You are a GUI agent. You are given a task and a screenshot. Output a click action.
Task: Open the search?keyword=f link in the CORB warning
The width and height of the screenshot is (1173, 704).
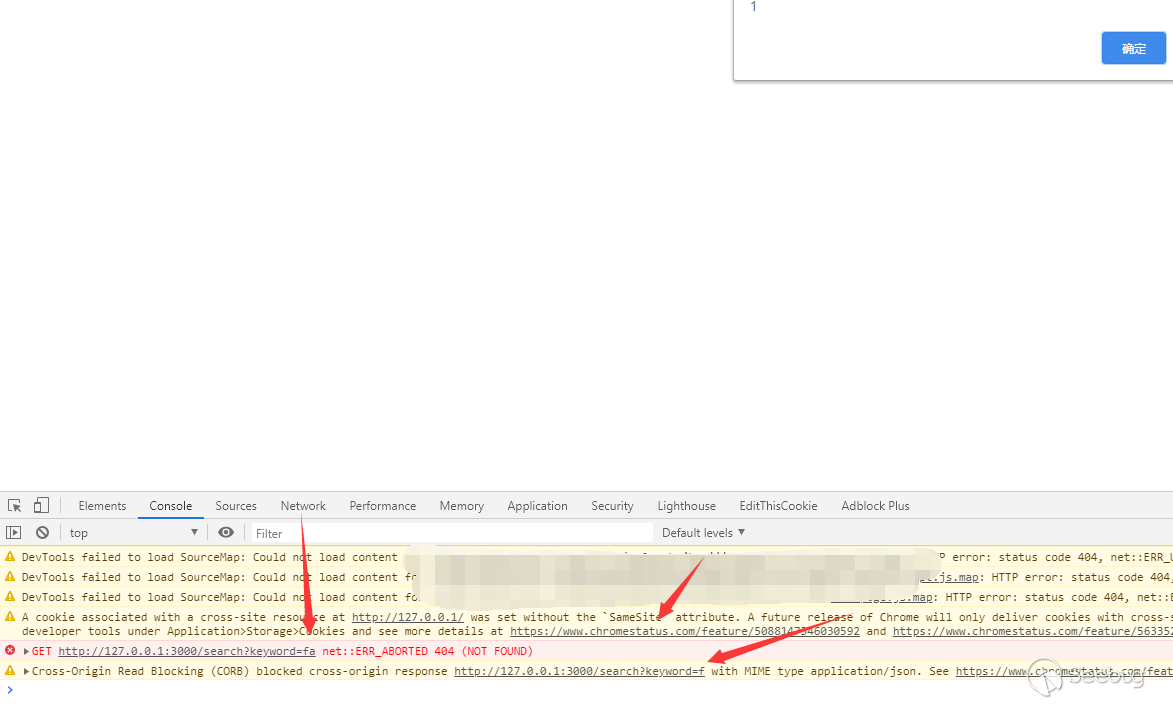click(x=579, y=671)
